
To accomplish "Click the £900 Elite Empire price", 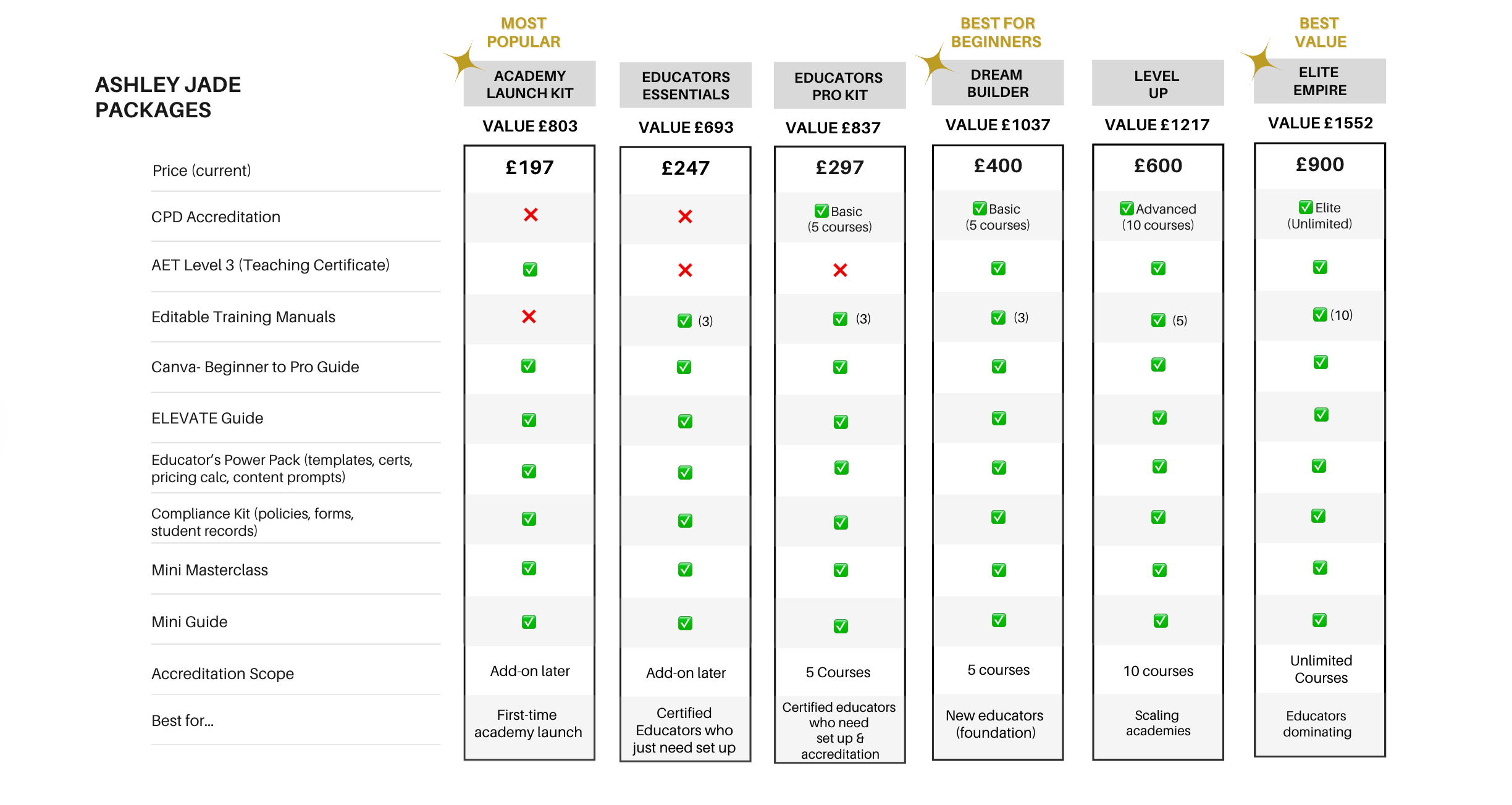I will click(x=1320, y=165).
